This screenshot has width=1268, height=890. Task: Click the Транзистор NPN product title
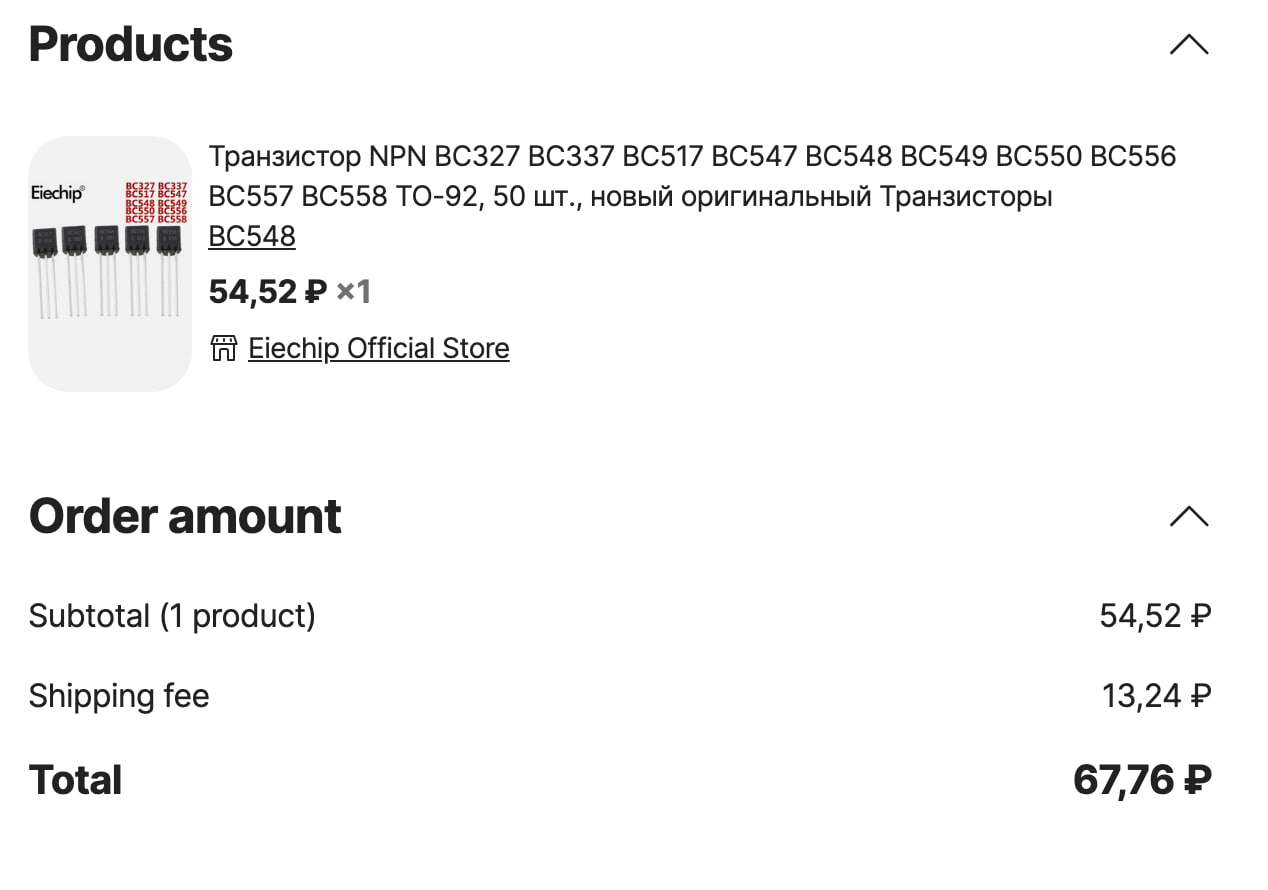click(x=692, y=157)
